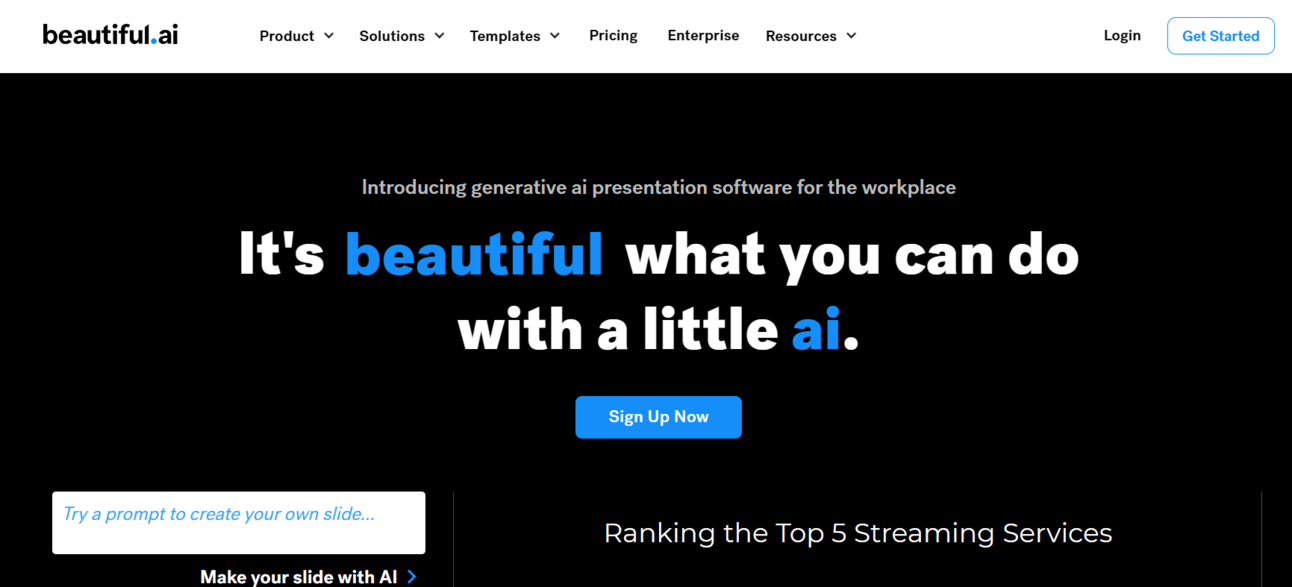
Task: Go to the Pricing page
Action: pos(613,36)
